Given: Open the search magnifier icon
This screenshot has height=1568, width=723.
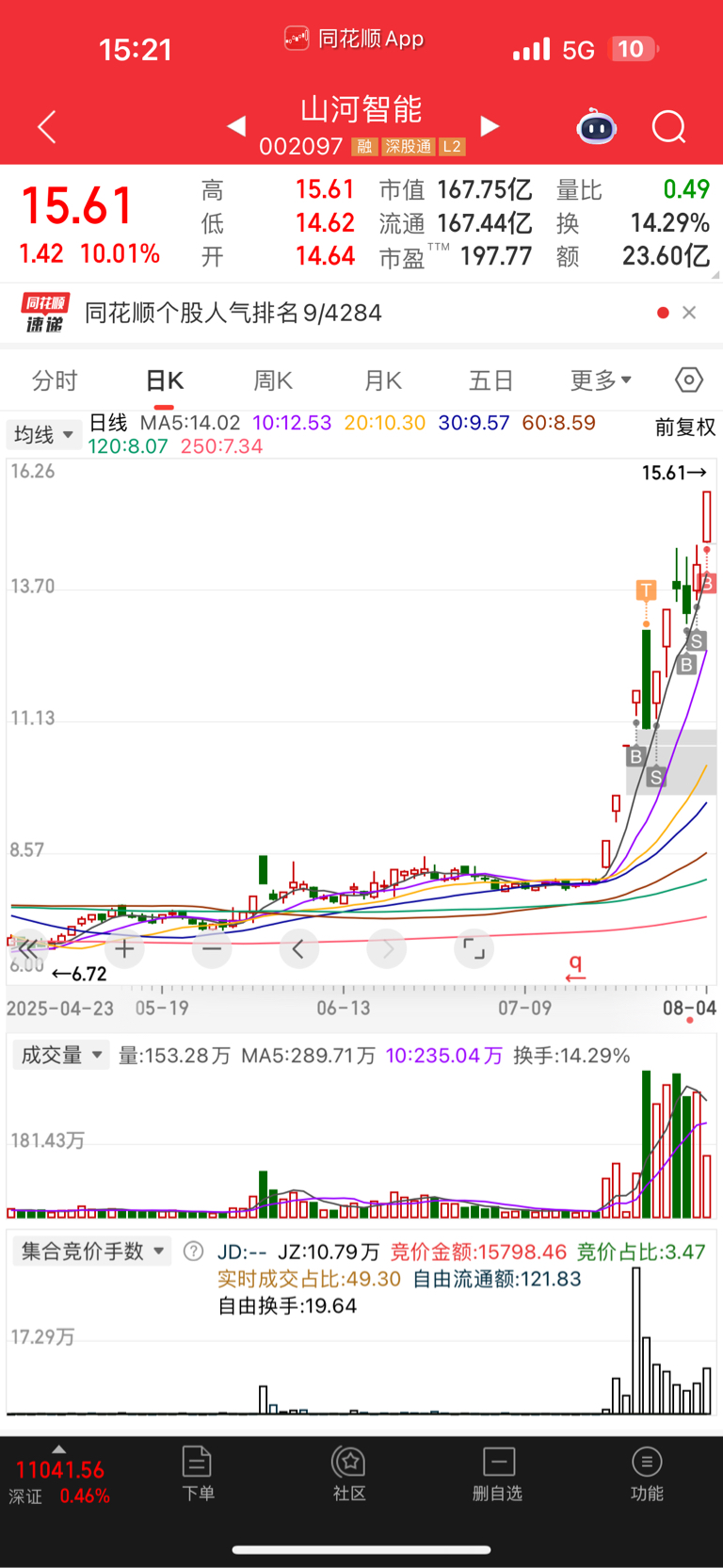Looking at the screenshot, I should coord(669,127).
